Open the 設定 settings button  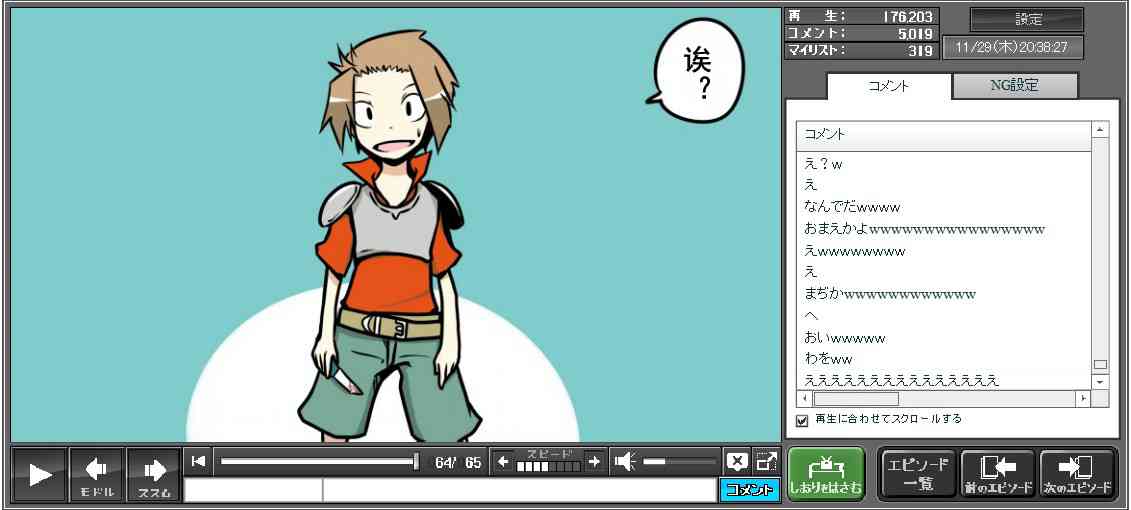click(x=1027, y=19)
